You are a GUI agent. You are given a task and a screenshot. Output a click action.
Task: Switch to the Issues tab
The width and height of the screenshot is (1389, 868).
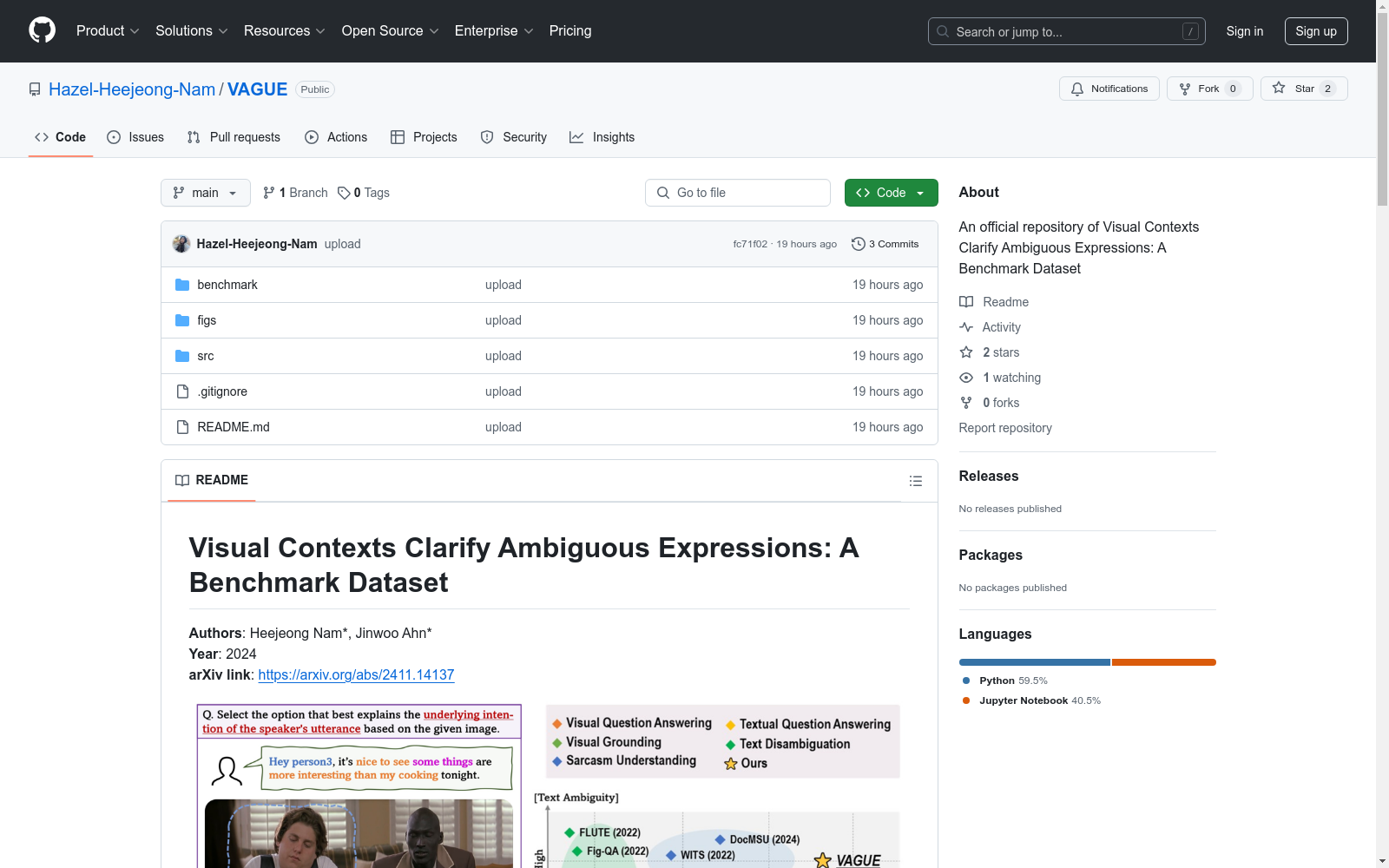coord(135,137)
